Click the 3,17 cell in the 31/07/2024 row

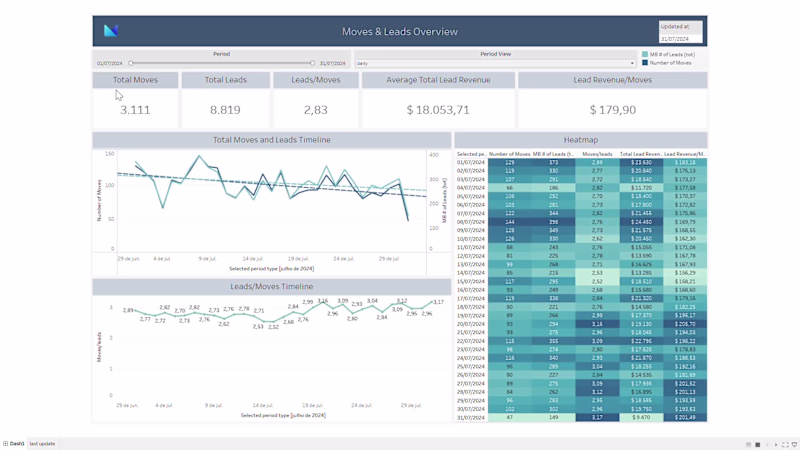pyautogui.click(x=597, y=418)
